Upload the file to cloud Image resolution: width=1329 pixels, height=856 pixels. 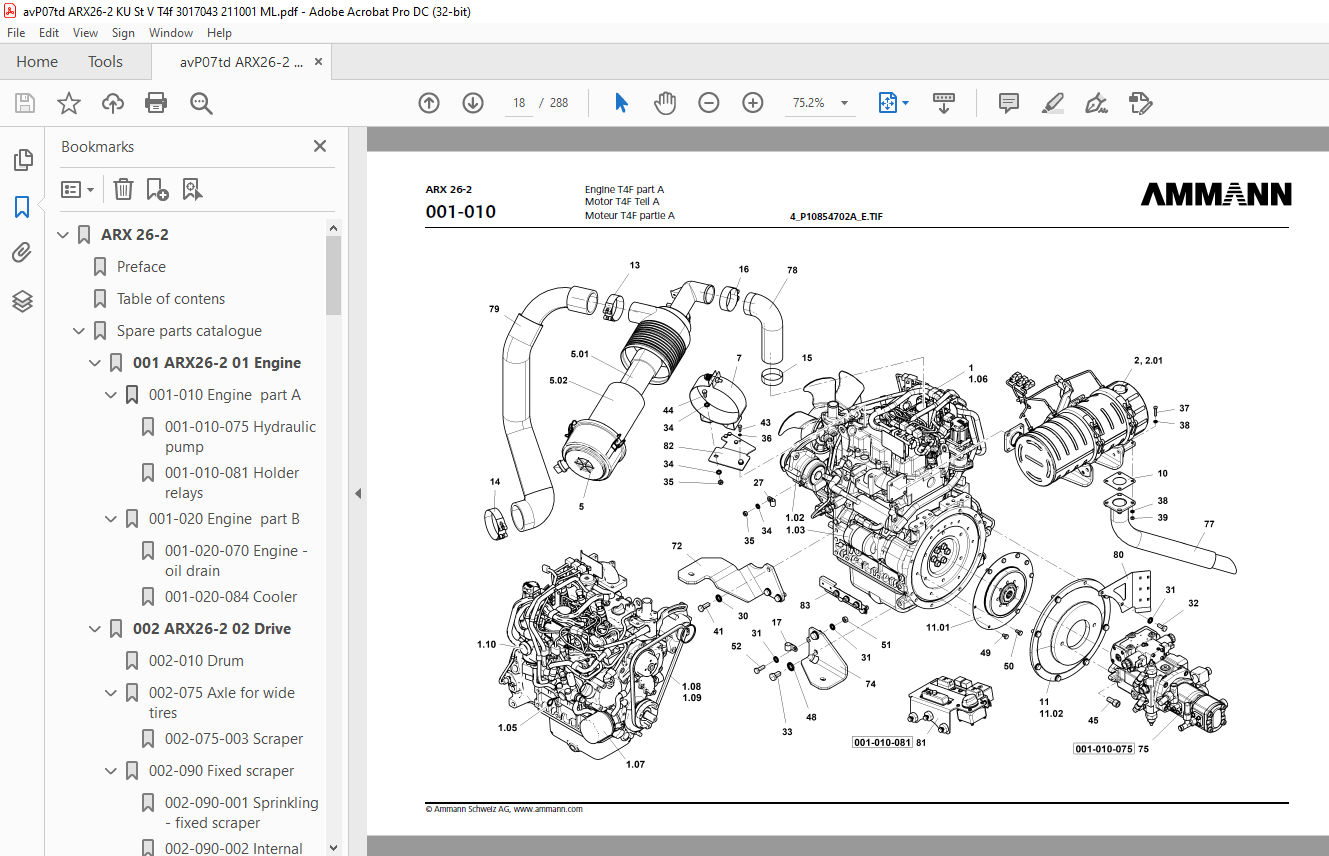coord(113,103)
